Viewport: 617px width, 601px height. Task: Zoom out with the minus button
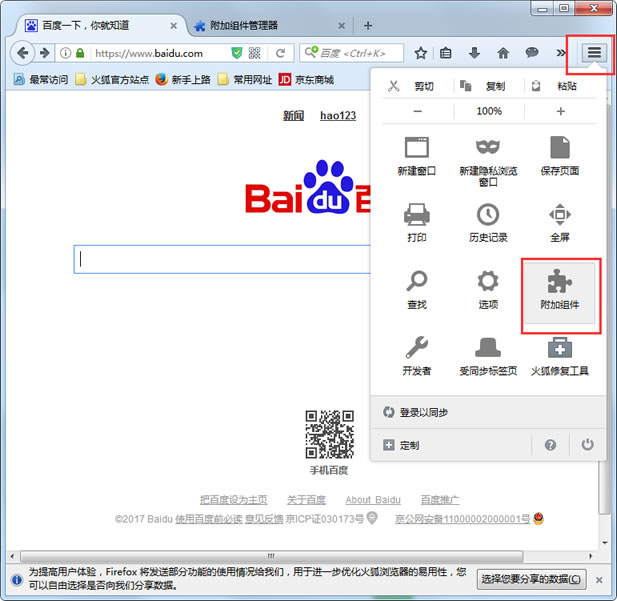417,111
